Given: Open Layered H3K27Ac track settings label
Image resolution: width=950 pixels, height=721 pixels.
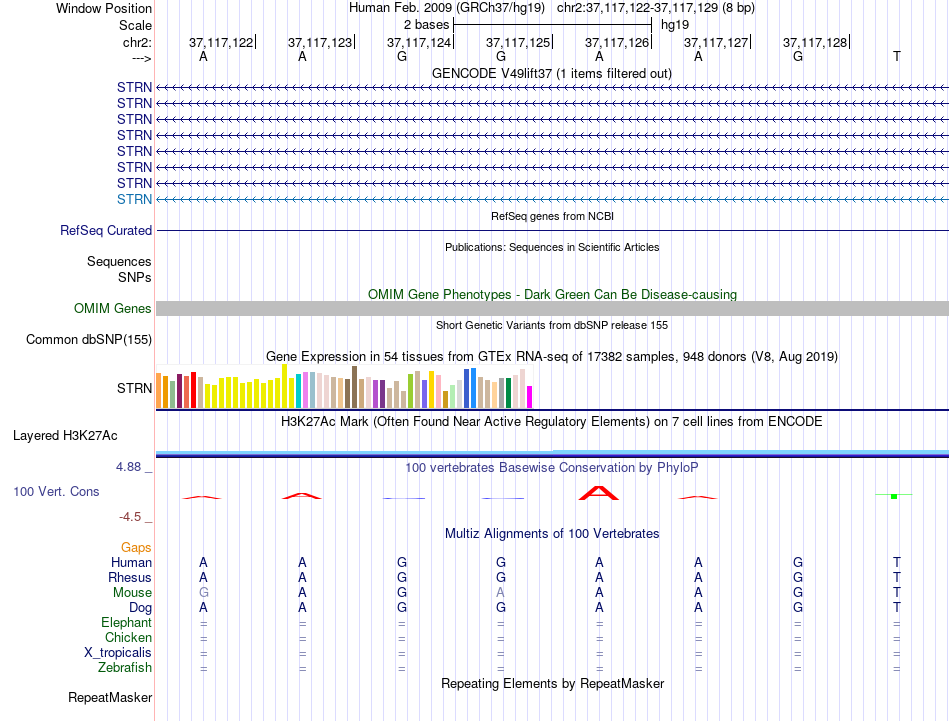Looking at the screenshot, I should pyautogui.click(x=65, y=436).
